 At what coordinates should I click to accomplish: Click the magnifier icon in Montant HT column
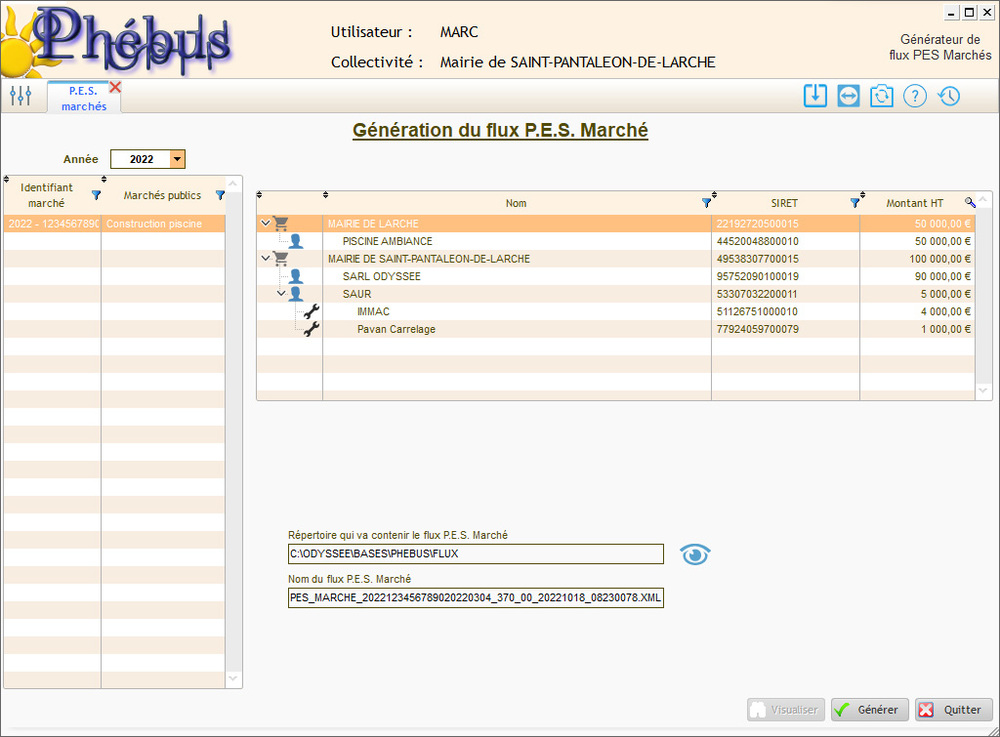pyautogui.click(x=969, y=203)
